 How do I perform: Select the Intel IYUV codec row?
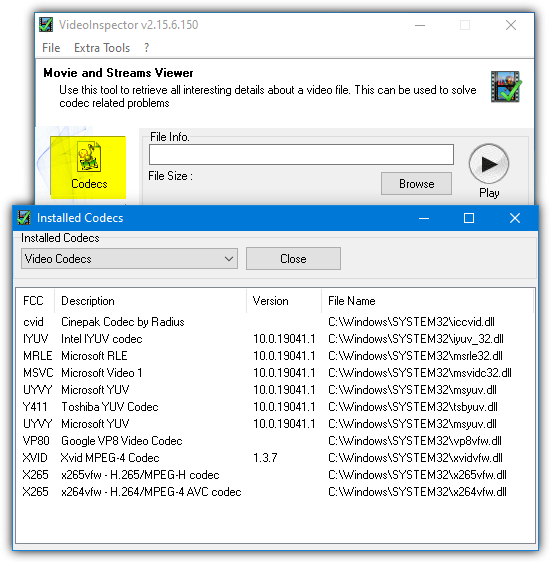(x=275, y=339)
